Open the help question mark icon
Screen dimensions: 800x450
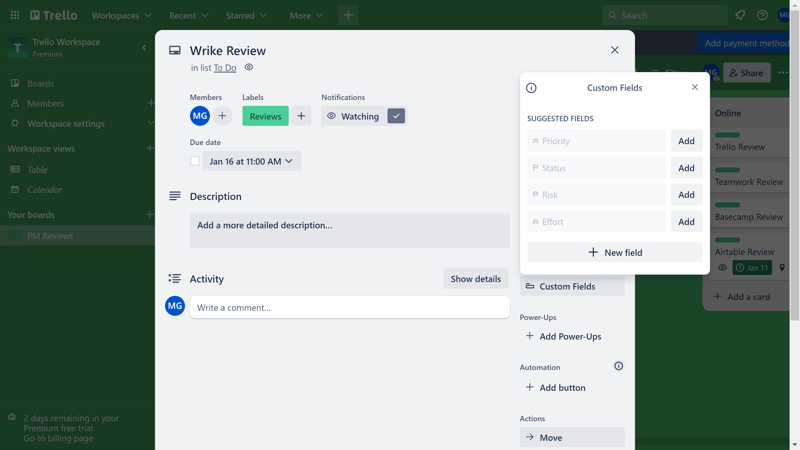(x=762, y=15)
